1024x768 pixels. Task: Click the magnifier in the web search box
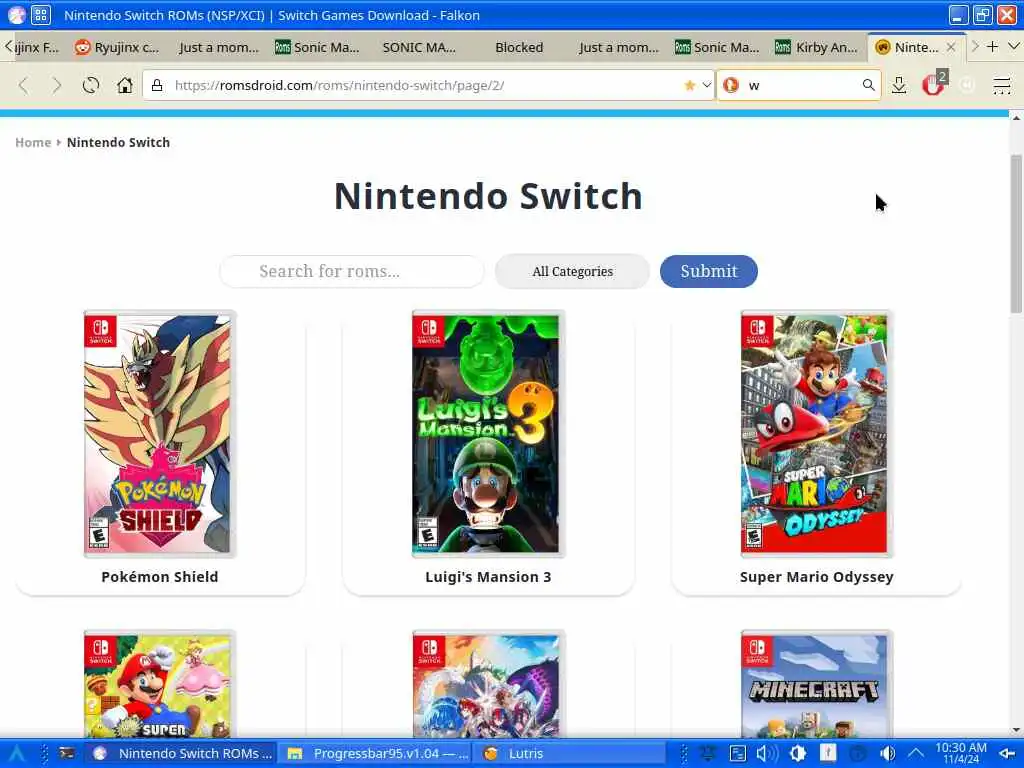(868, 85)
